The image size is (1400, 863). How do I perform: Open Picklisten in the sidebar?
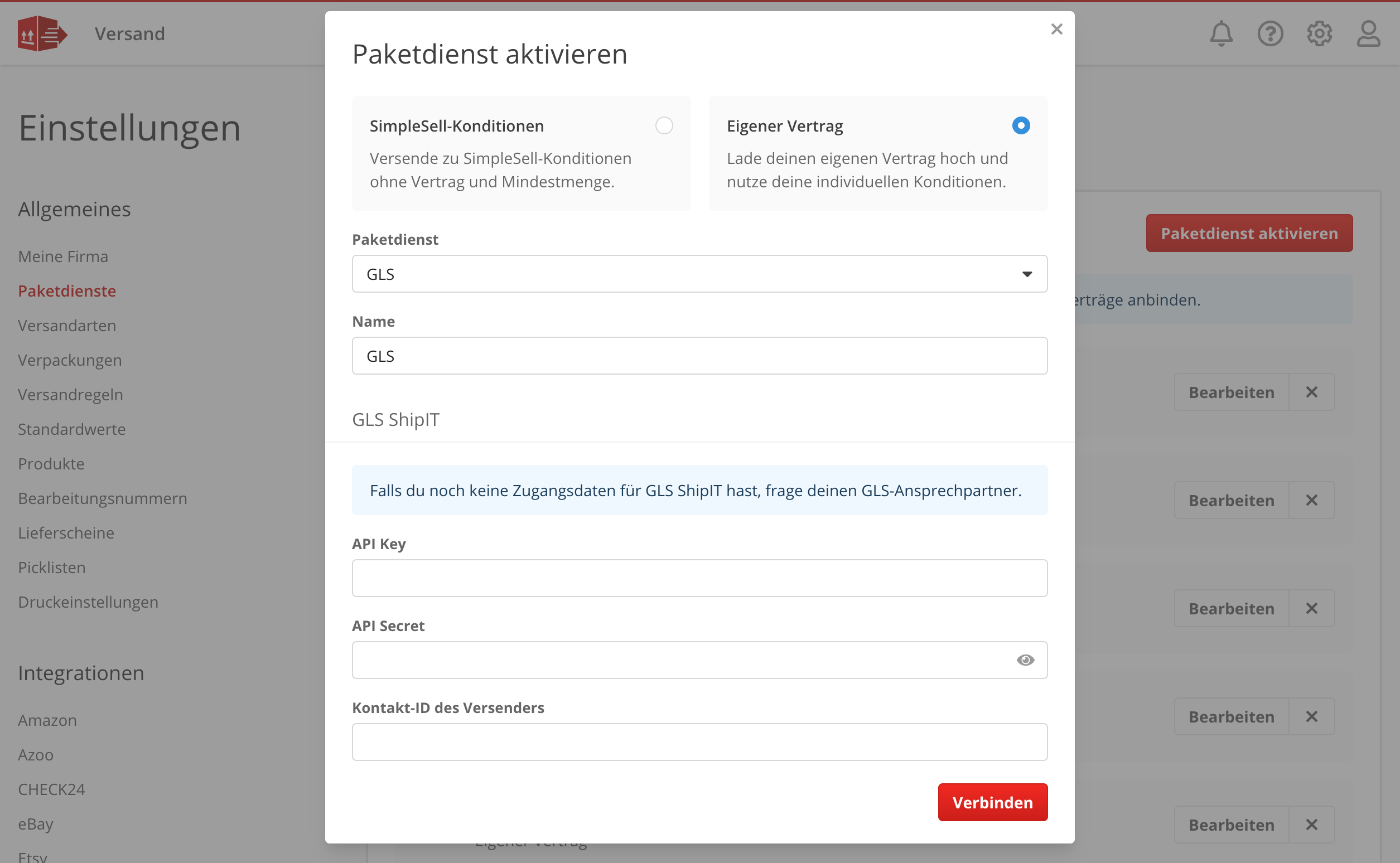(51, 568)
